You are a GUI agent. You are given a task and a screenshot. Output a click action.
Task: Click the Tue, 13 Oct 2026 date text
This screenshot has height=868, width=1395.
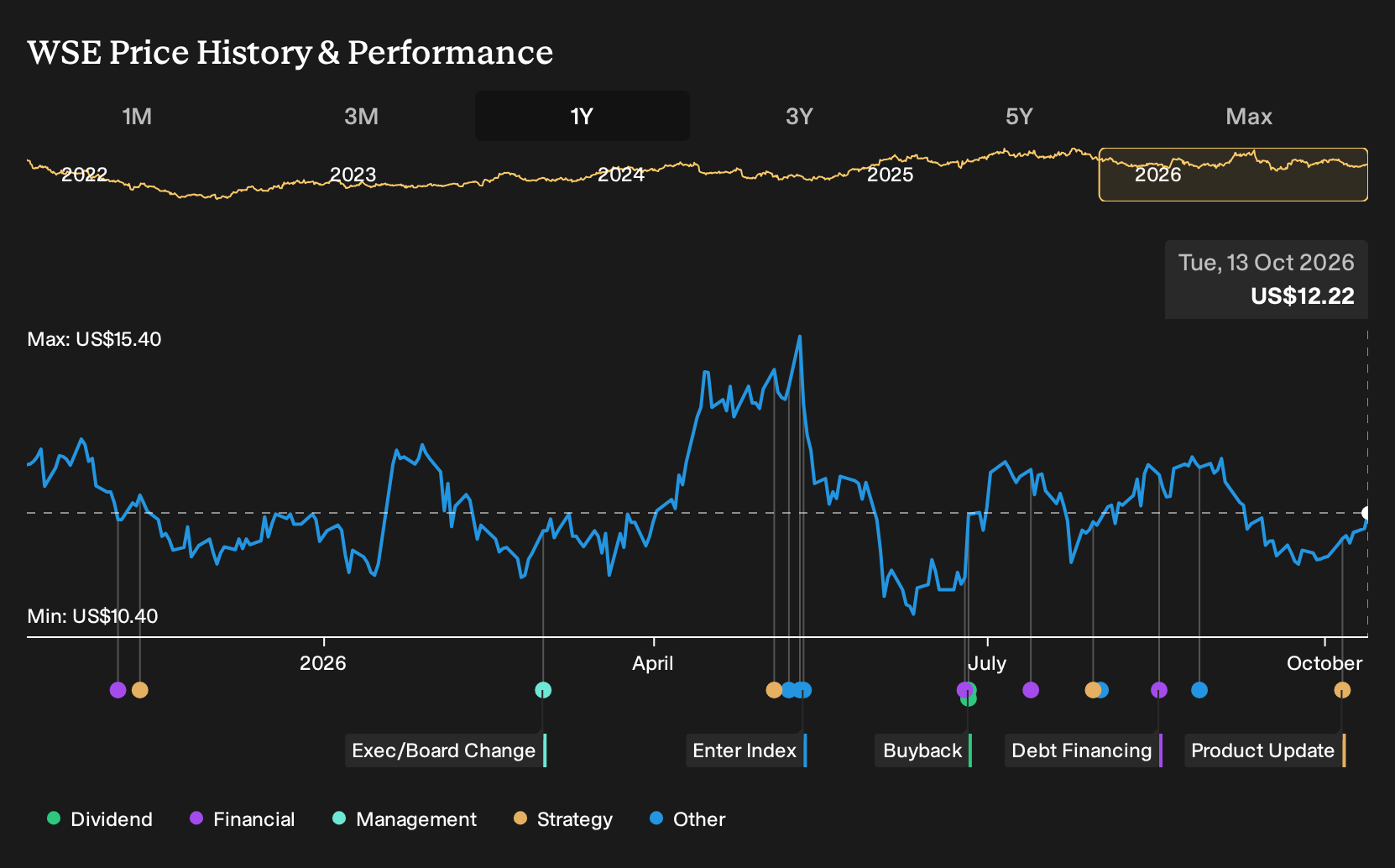1267,263
